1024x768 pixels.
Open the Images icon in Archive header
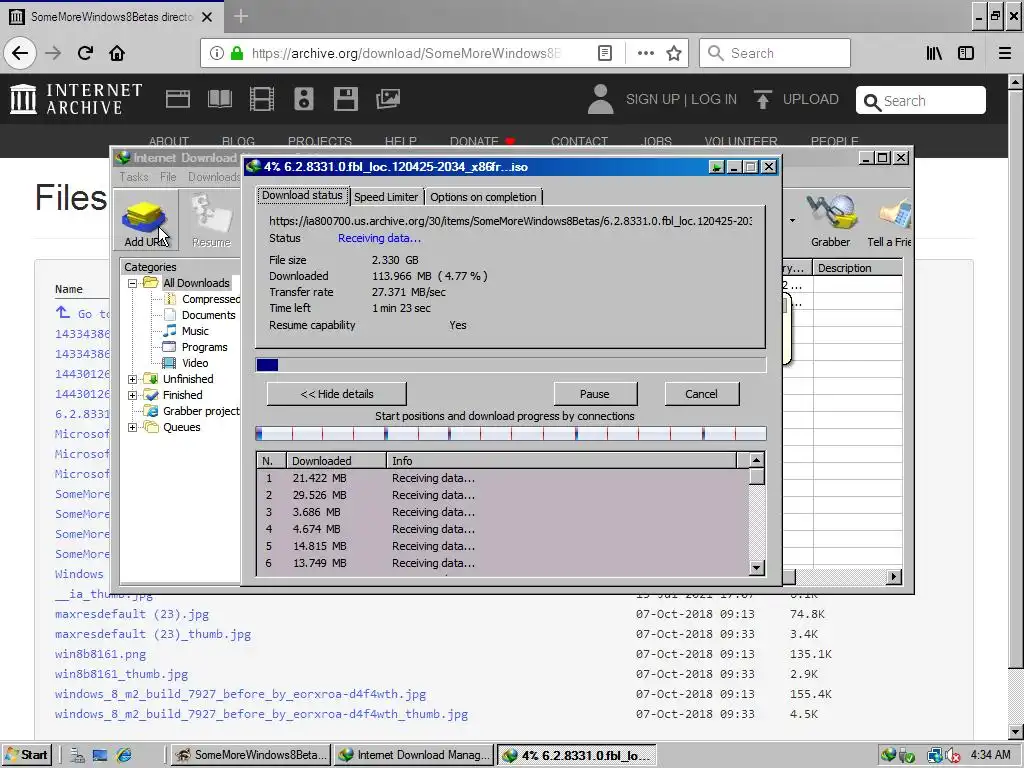(388, 99)
